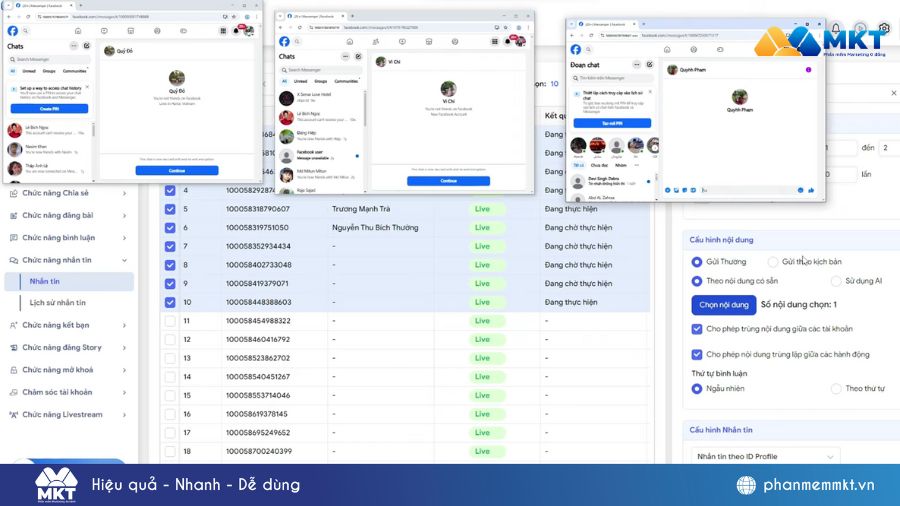Image resolution: width=900 pixels, height=506 pixels.
Task: Go to Facebook Home in Quý Đô window
Action: [78, 31]
